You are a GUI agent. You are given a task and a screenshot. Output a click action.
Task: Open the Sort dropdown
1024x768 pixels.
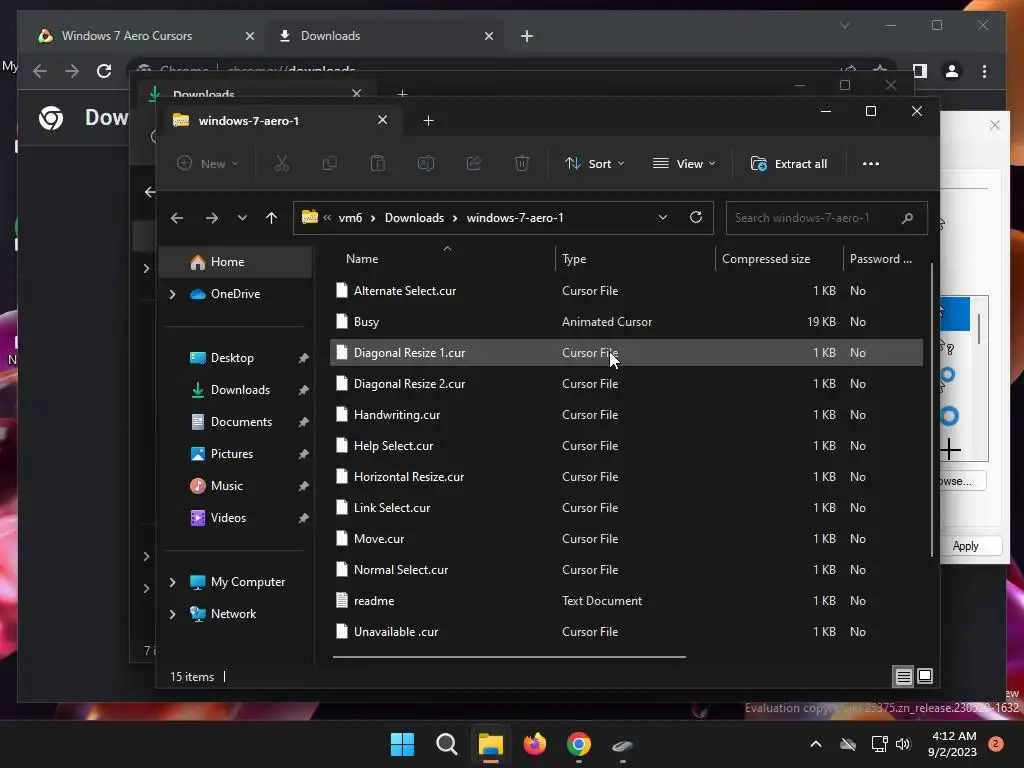point(595,164)
